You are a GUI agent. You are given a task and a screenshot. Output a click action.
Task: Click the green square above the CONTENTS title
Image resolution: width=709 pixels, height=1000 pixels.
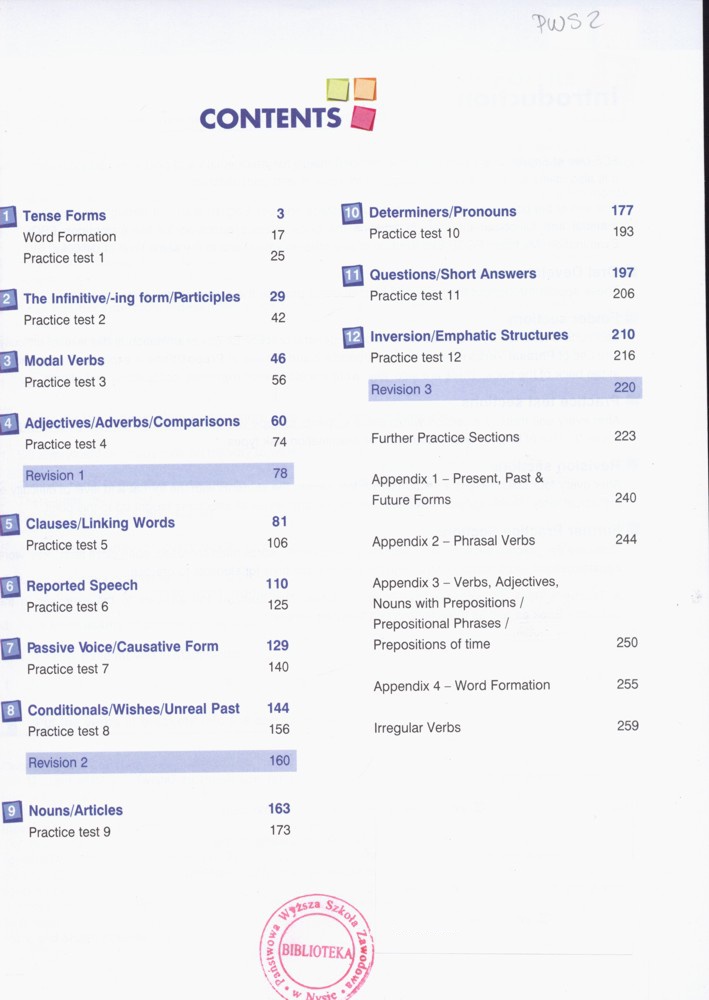coord(337,90)
